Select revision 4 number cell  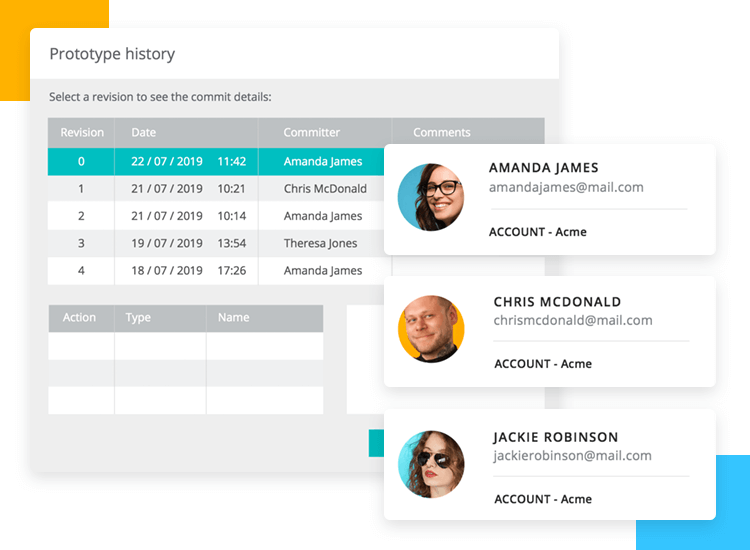pos(81,271)
